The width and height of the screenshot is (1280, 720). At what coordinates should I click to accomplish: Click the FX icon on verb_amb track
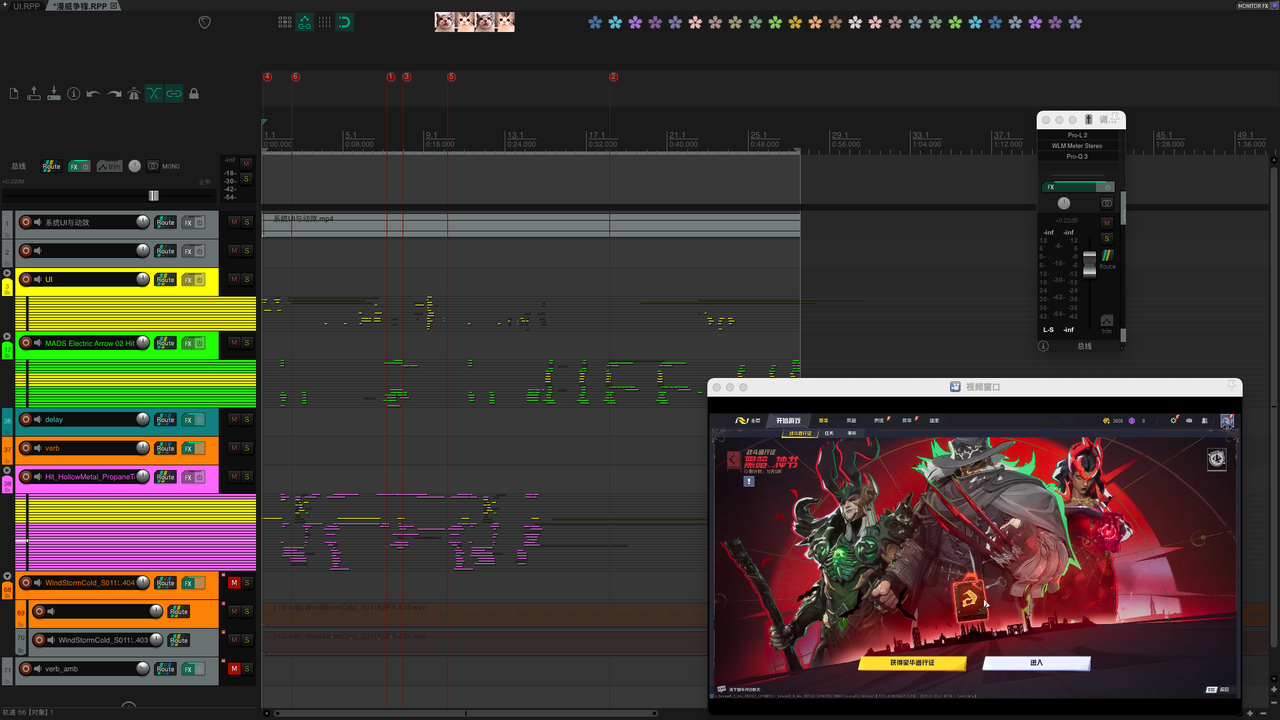click(188, 669)
